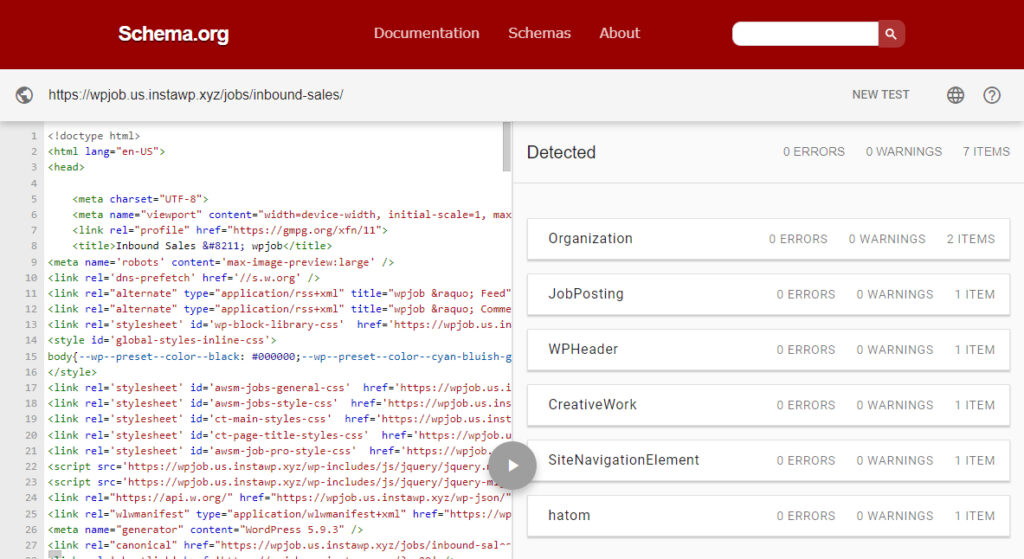Screen dimensions: 1024x559
Task: Expand the CreativeWork result row
Action: 768,405
